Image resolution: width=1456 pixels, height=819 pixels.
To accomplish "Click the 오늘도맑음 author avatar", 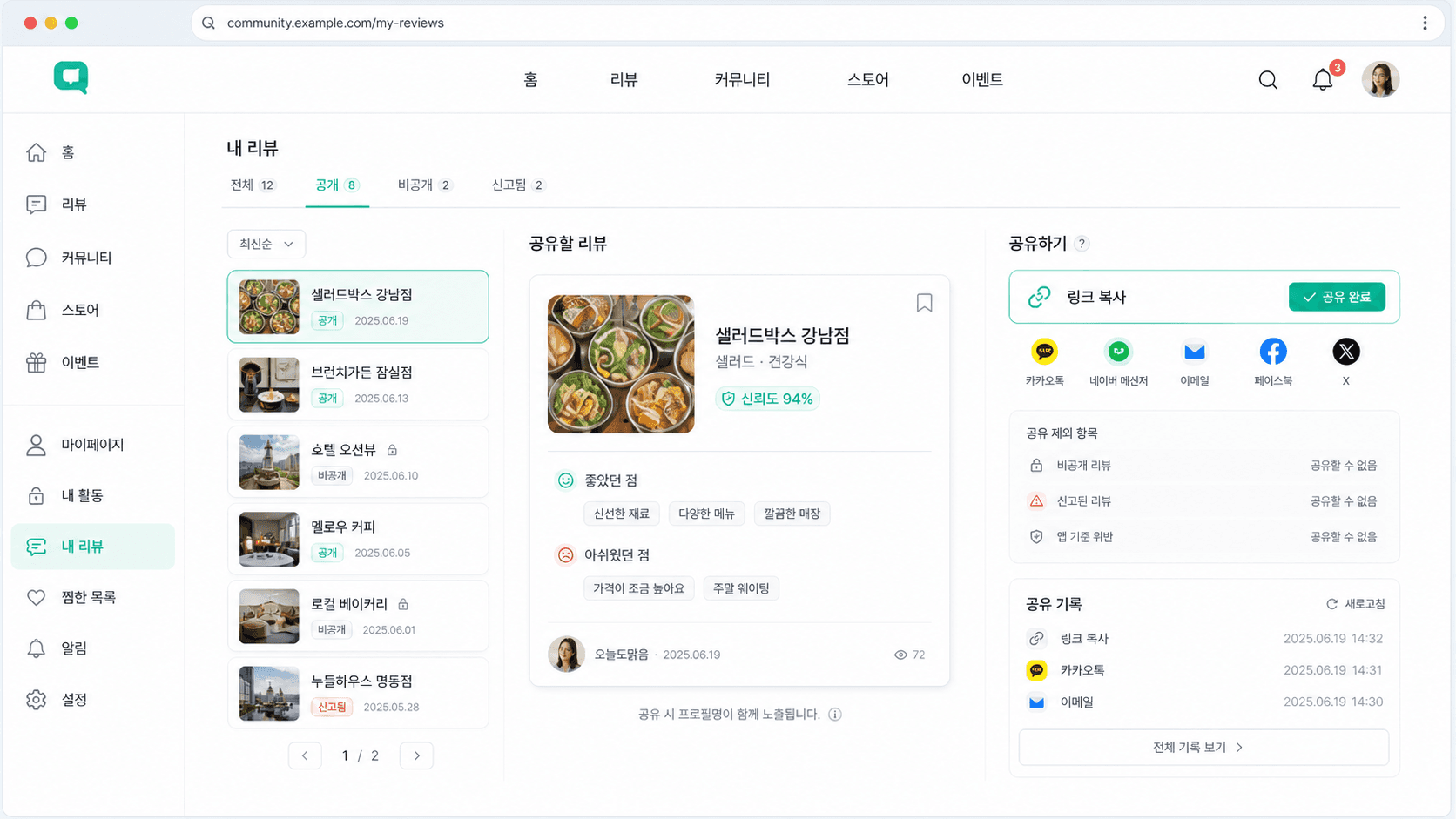I will click(x=566, y=655).
